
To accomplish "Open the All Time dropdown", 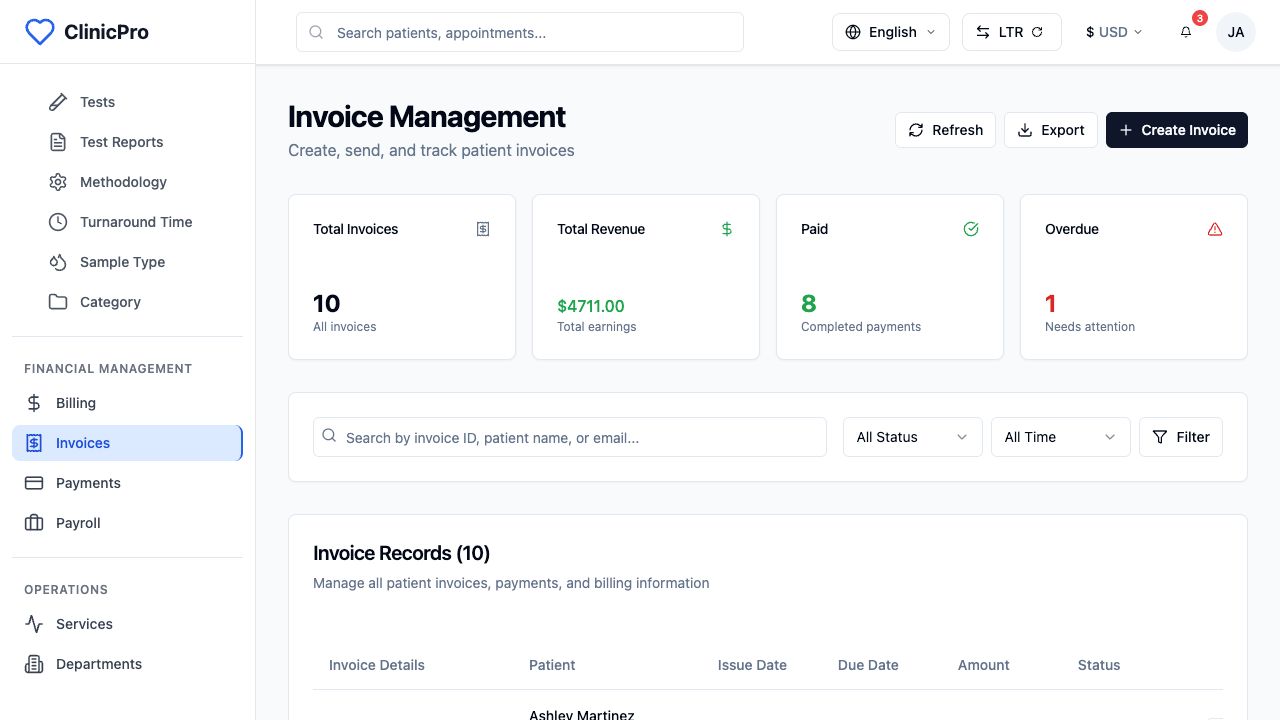I will point(1061,437).
